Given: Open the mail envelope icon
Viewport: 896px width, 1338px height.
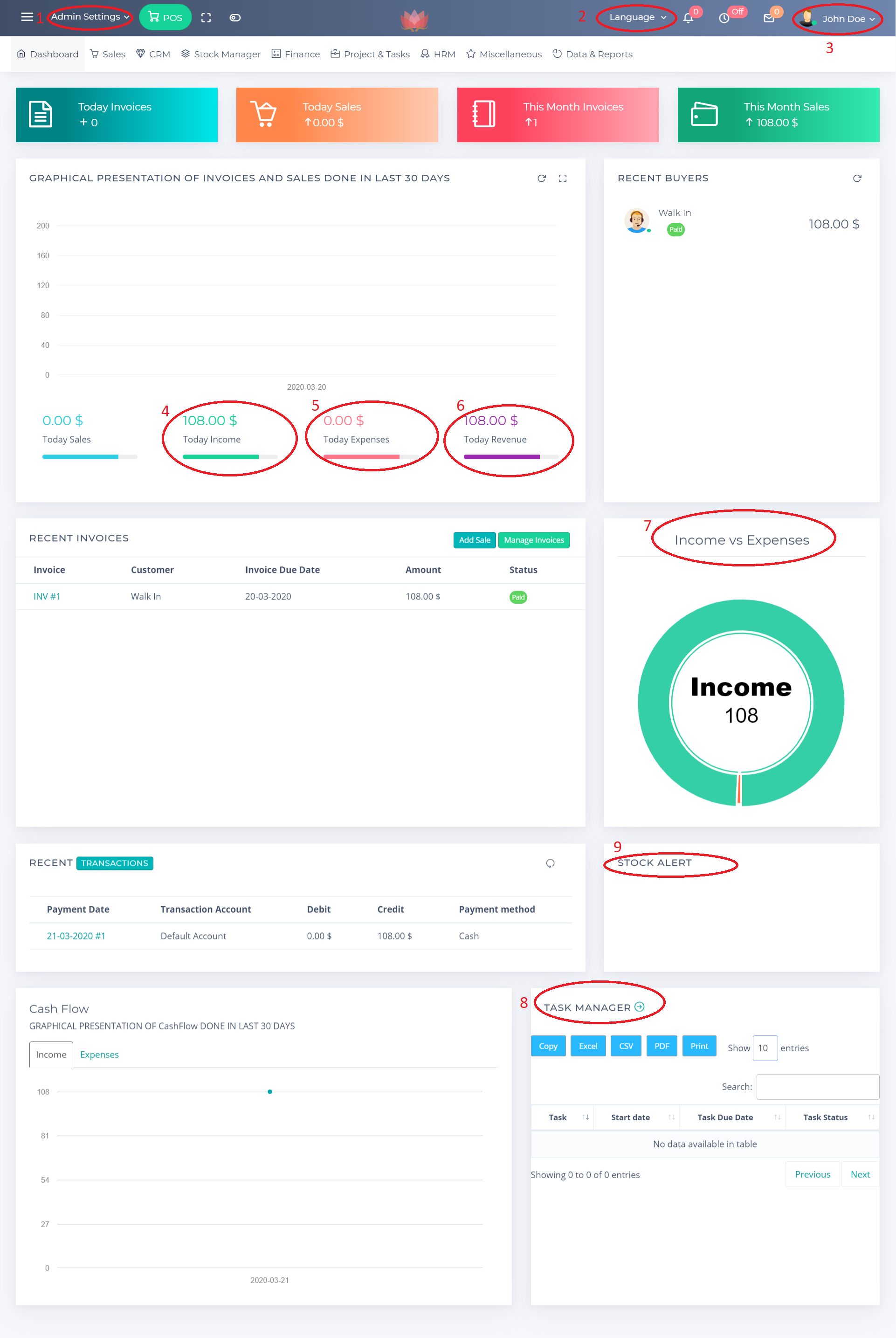Looking at the screenshot, I should tap(769, 18).
